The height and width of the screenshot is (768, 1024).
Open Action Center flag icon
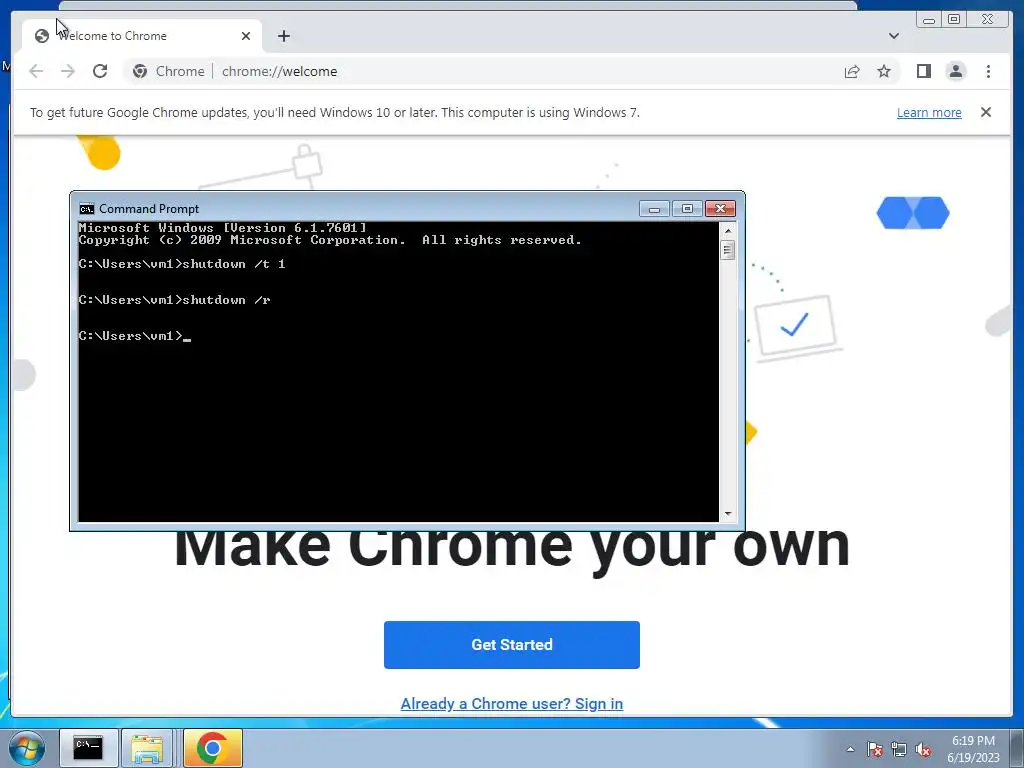(875, 749)
